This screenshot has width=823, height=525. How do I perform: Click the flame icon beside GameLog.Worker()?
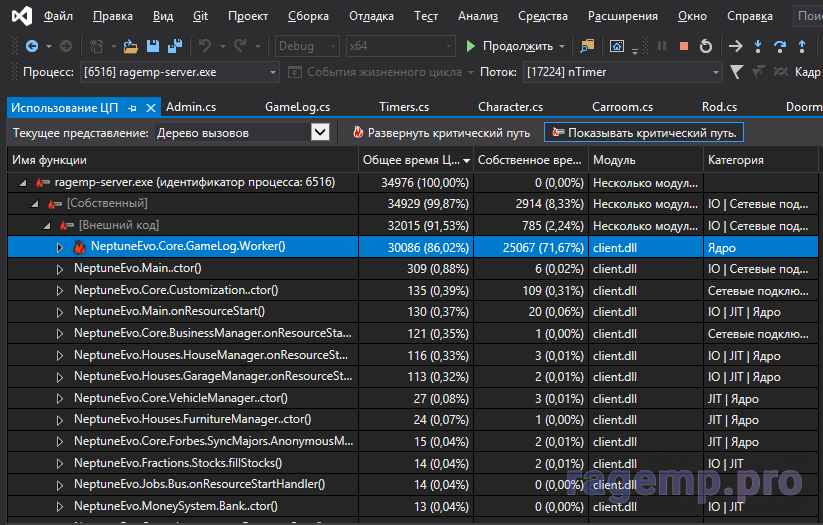(79, 247)
